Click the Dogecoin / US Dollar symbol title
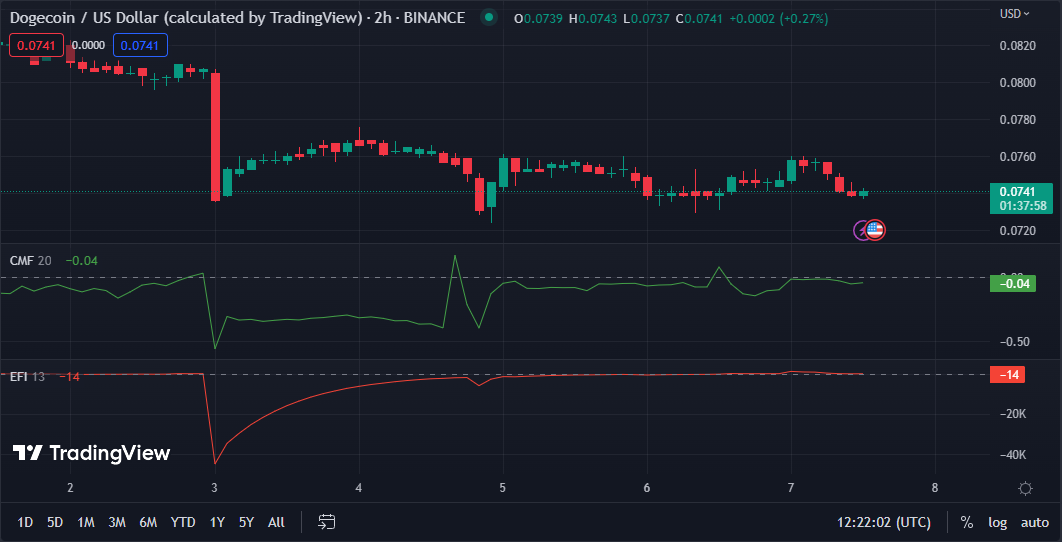Viewport: 1062px width, 542px height. [x=237, y=18]
